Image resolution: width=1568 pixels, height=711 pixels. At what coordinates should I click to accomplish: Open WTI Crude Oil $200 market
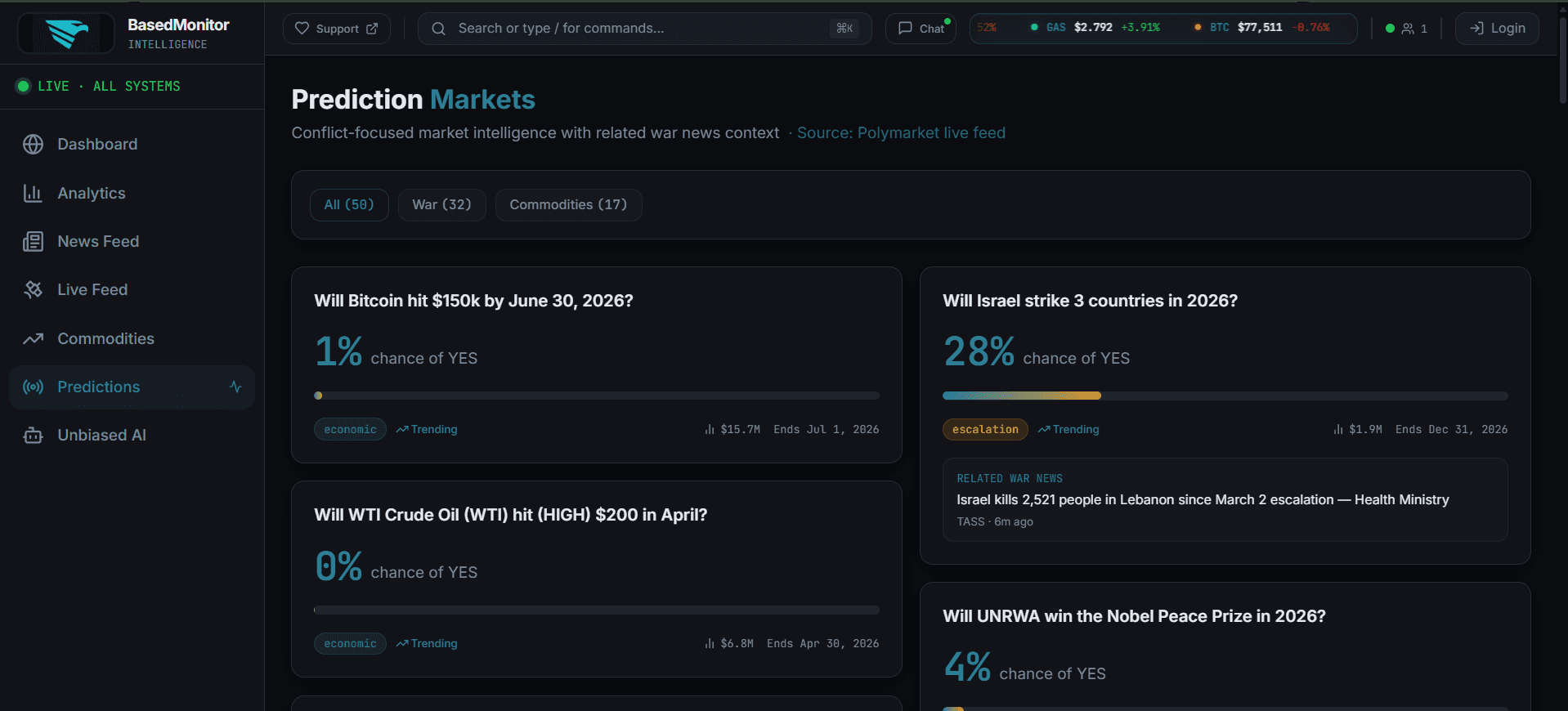[x=510, y=515]
